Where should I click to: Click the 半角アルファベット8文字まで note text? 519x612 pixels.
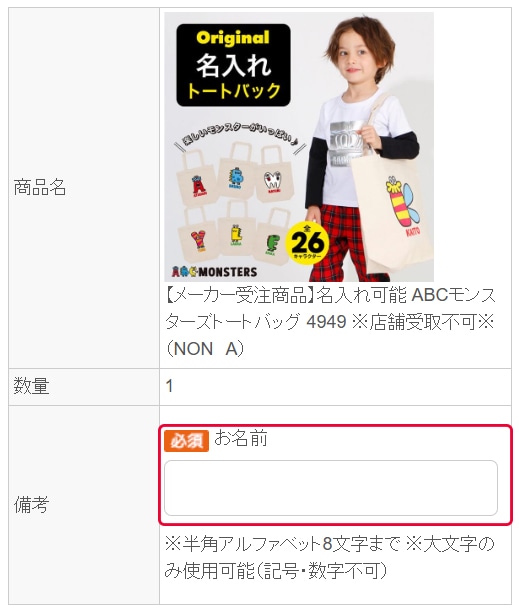pyautogui.click(x=283, y=543)
